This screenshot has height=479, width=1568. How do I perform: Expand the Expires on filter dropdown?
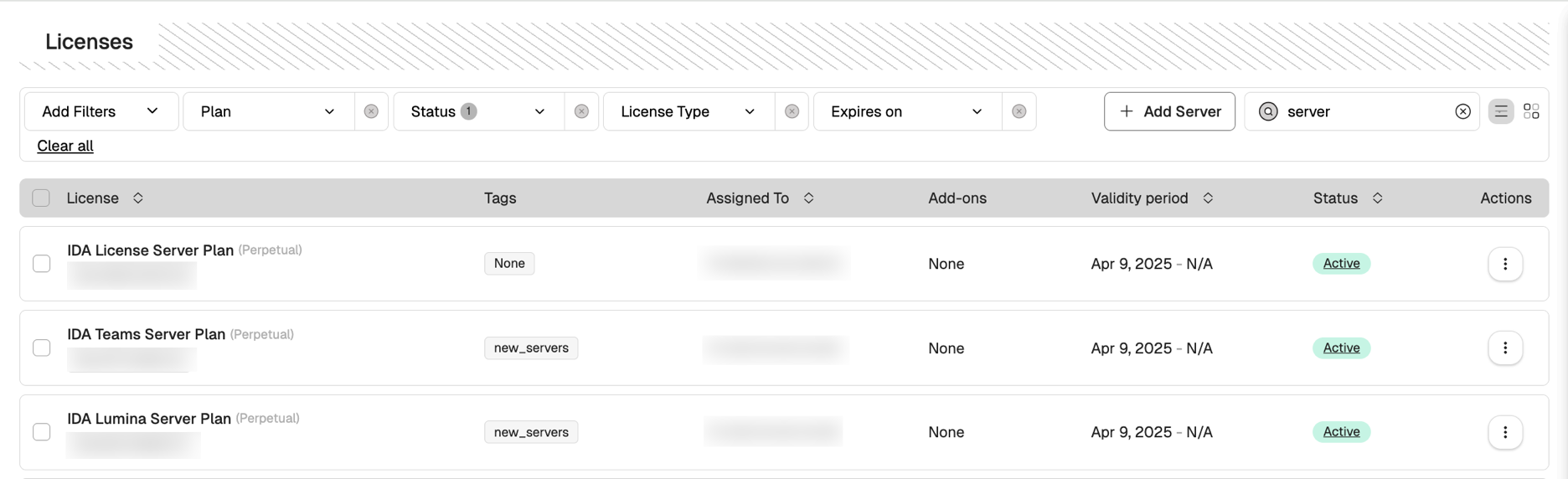click(x=907, y=111)
